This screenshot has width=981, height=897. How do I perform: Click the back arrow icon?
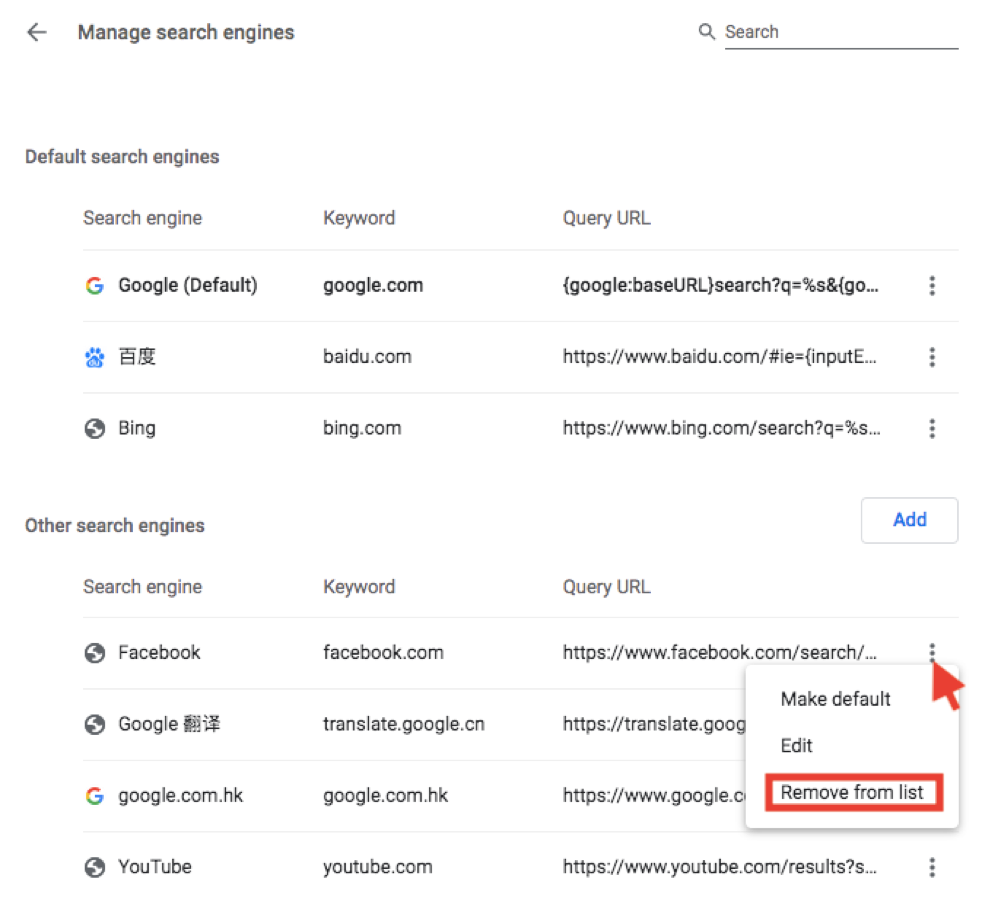[x=37, y=32]
